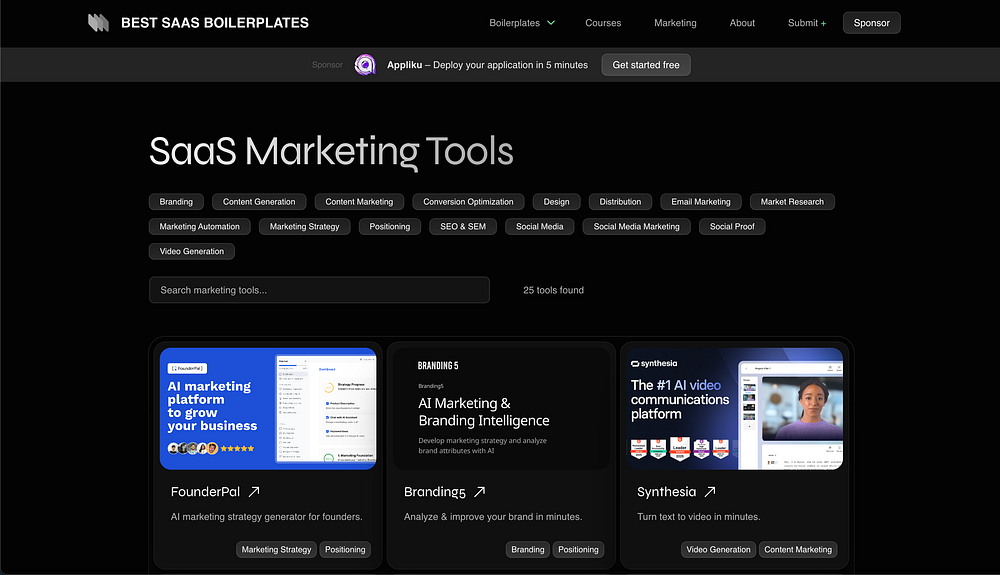
Task: Click Positioning tag on FounderPal card
Action: tap(345, 550)
